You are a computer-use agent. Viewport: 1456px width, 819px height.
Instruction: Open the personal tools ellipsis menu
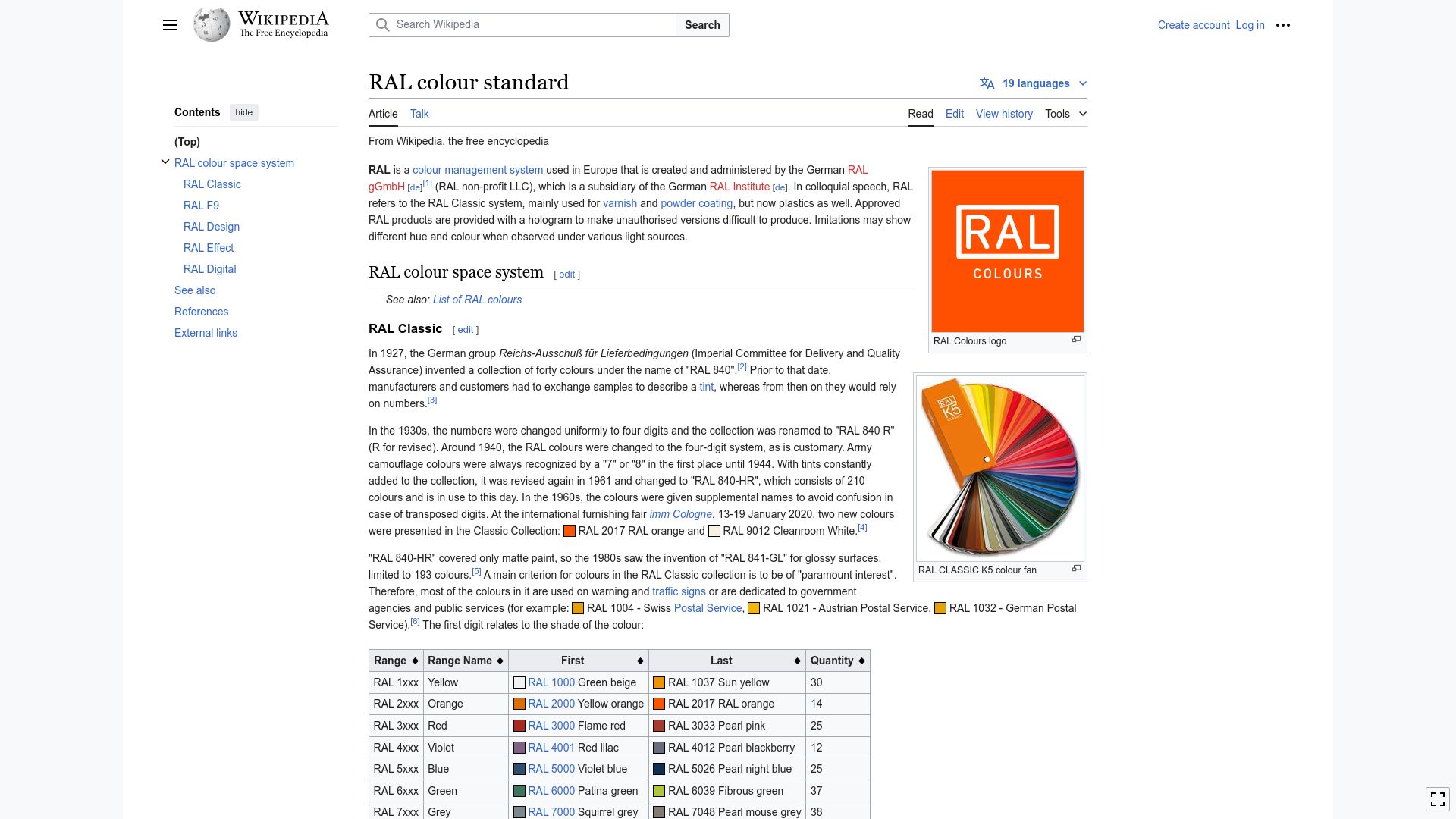(x=1283, y=25)
